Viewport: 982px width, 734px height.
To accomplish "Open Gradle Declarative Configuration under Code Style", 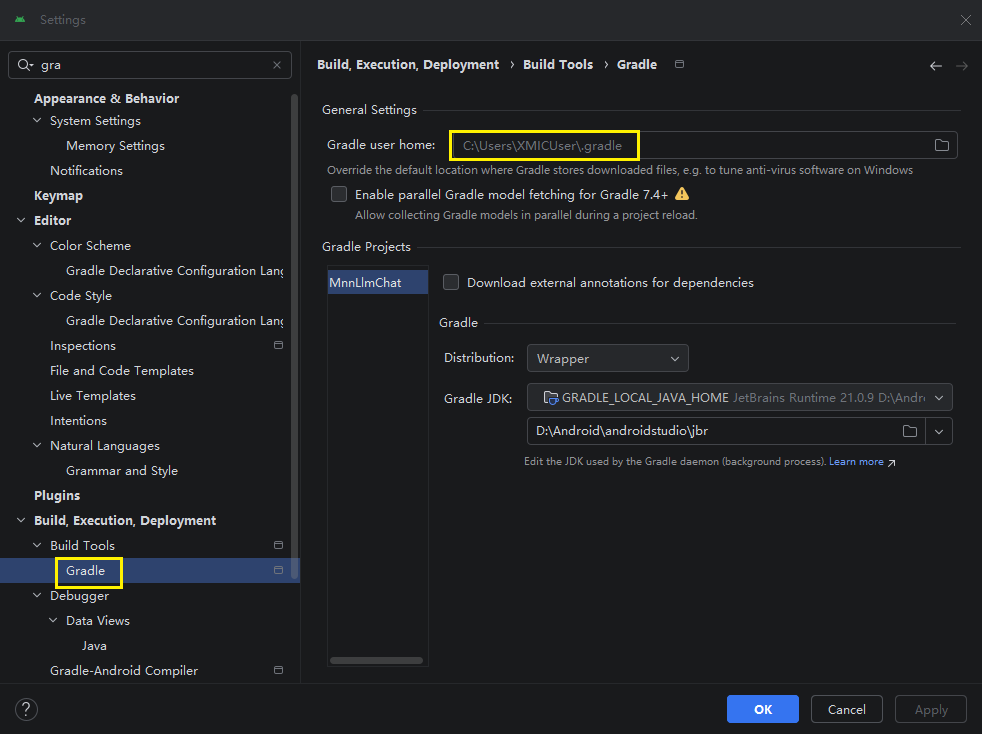I will pos(175,321).
